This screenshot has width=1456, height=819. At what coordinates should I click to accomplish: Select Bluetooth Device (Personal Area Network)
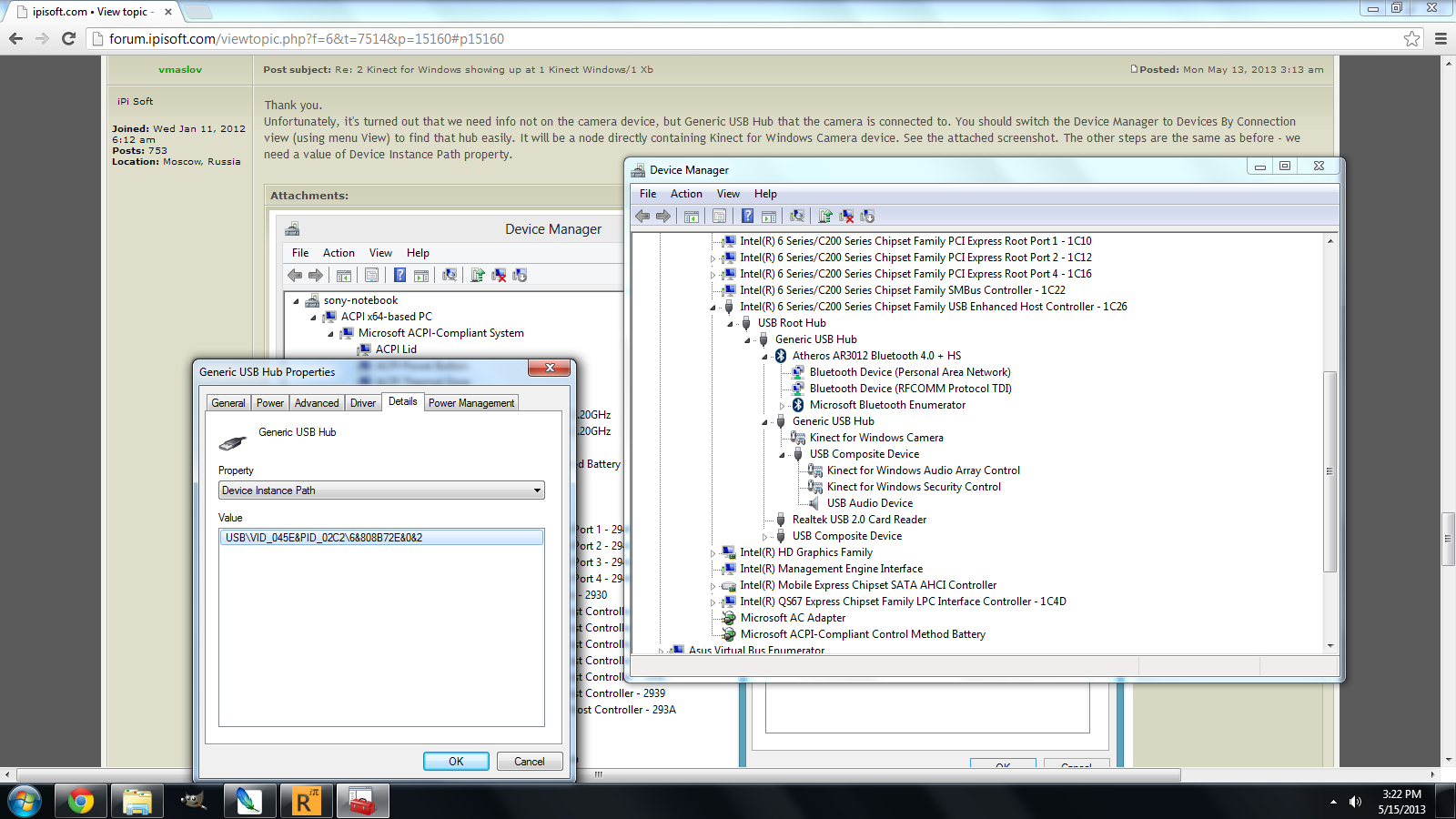point(910,372)
